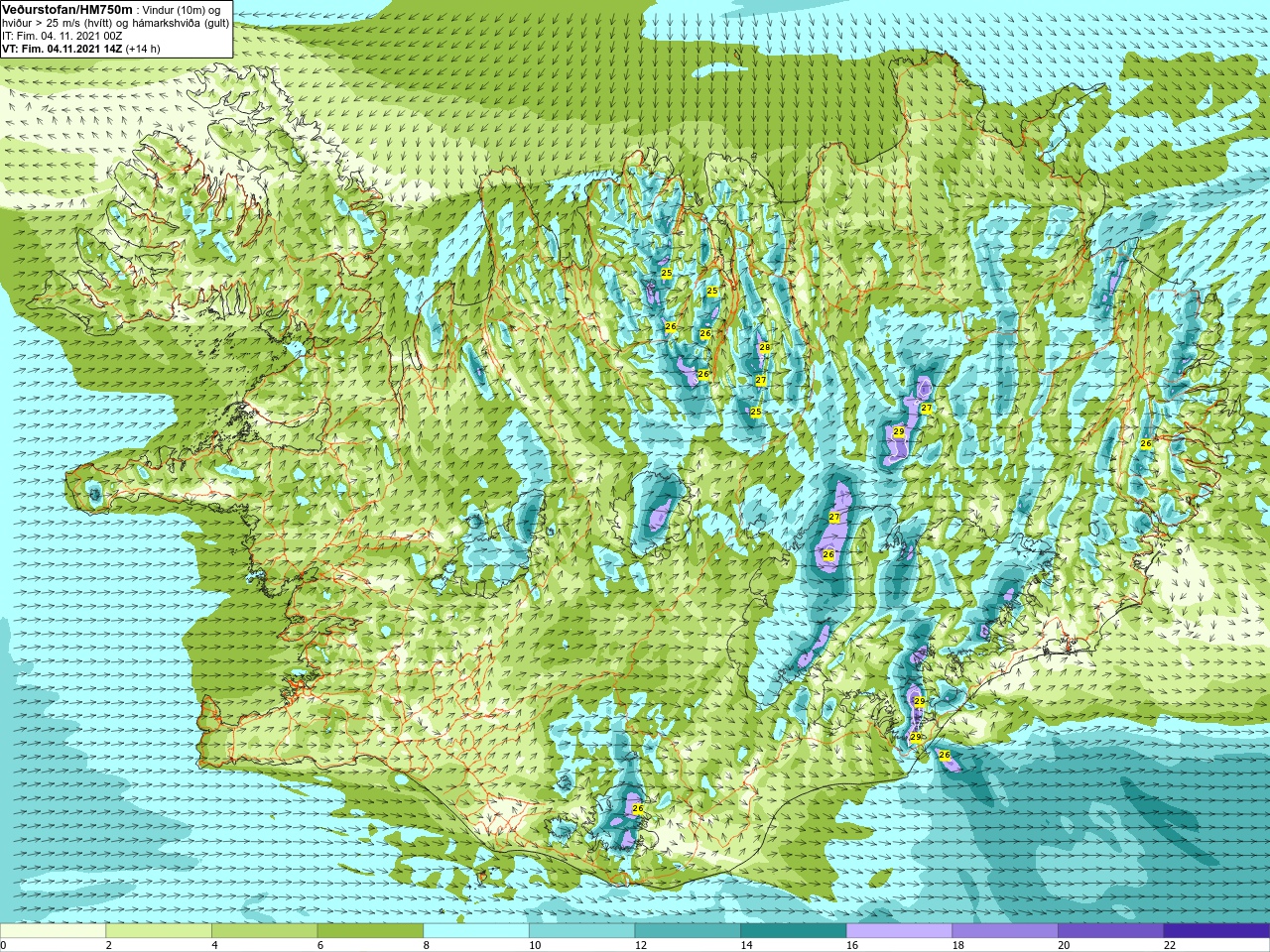
Task: Click the "6" scale number on color bar
Action: (x=320, y=945)
